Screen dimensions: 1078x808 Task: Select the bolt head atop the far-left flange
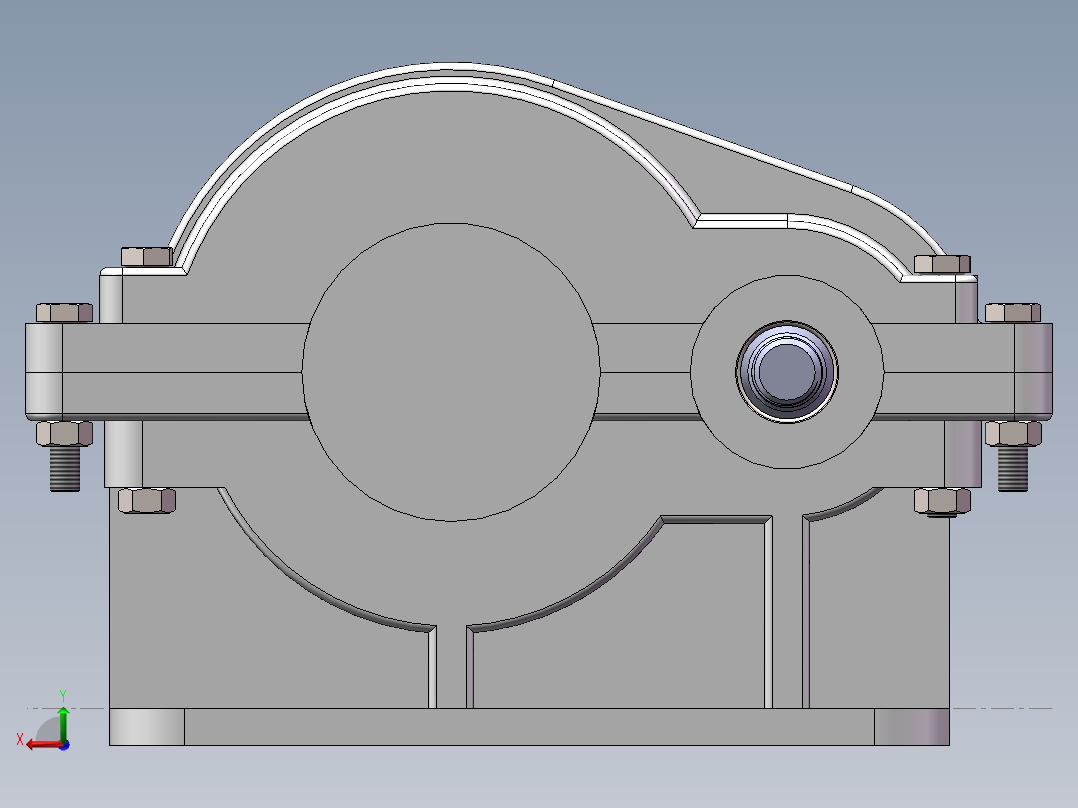64,313
